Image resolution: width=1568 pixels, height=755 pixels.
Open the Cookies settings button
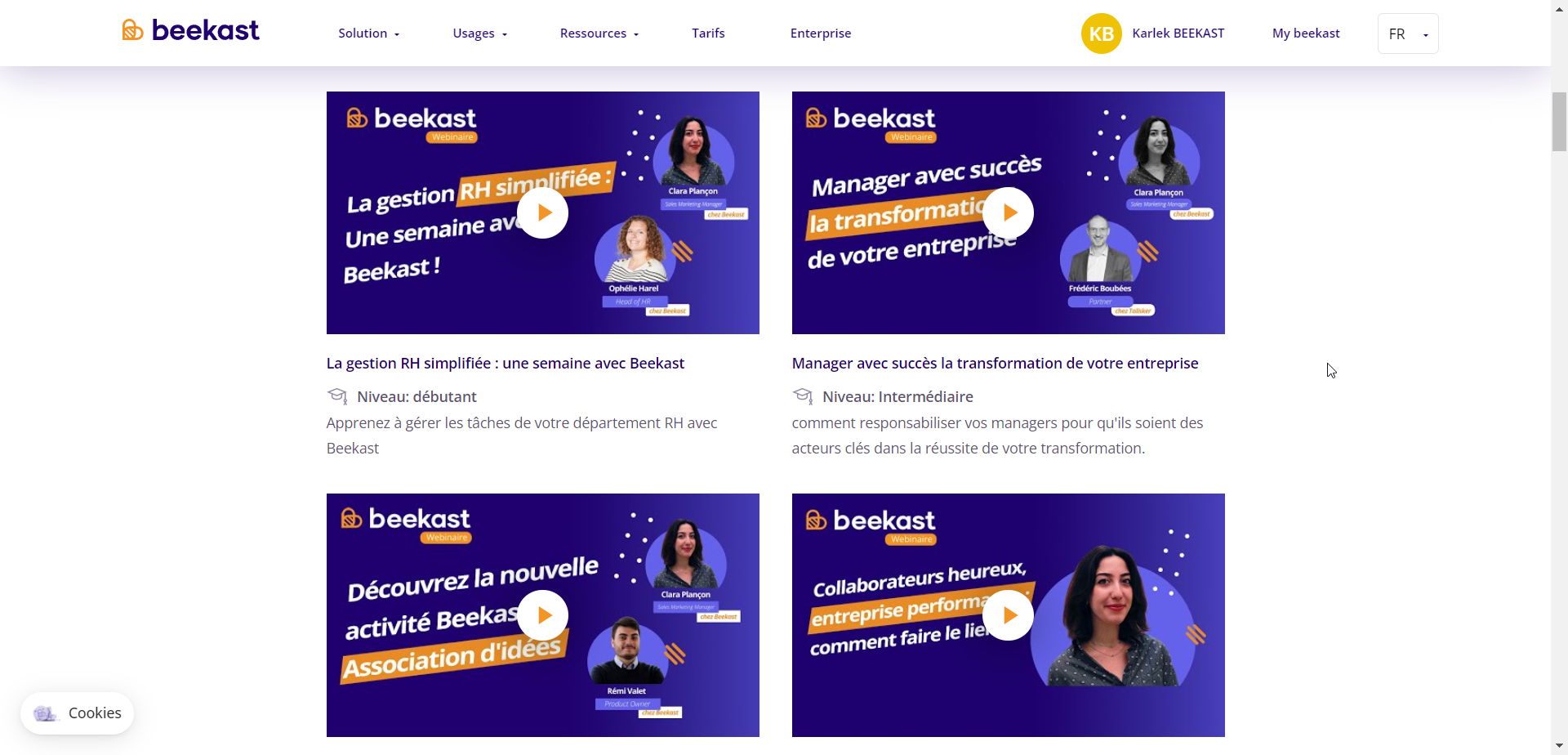point(78,713)
